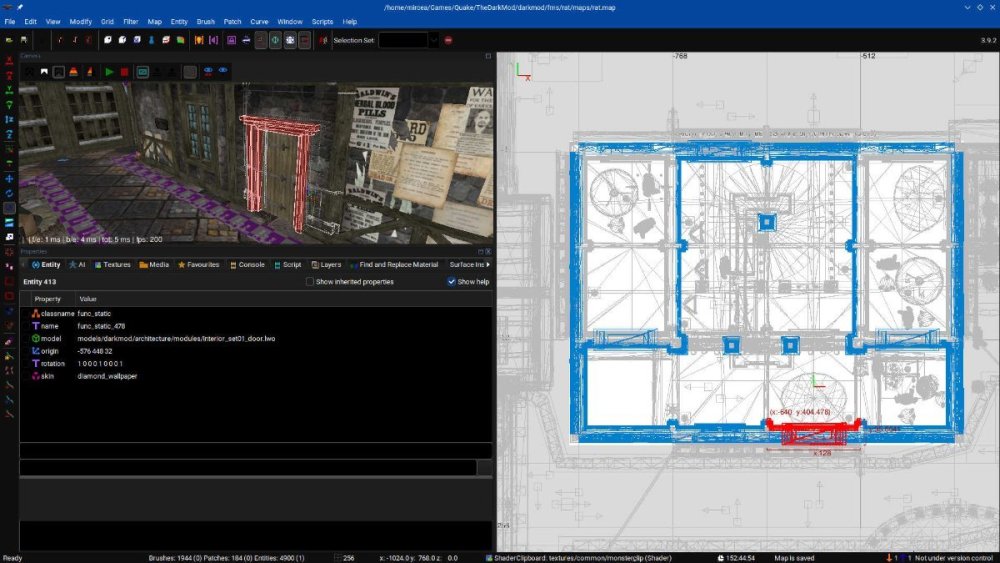
Task: Select the blue translate arrows tool
Action: tap(9, 179)
